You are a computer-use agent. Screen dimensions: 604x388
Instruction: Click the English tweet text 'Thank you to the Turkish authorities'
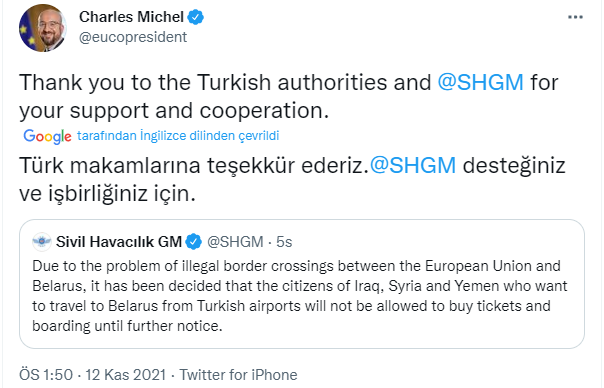(225, 82)
